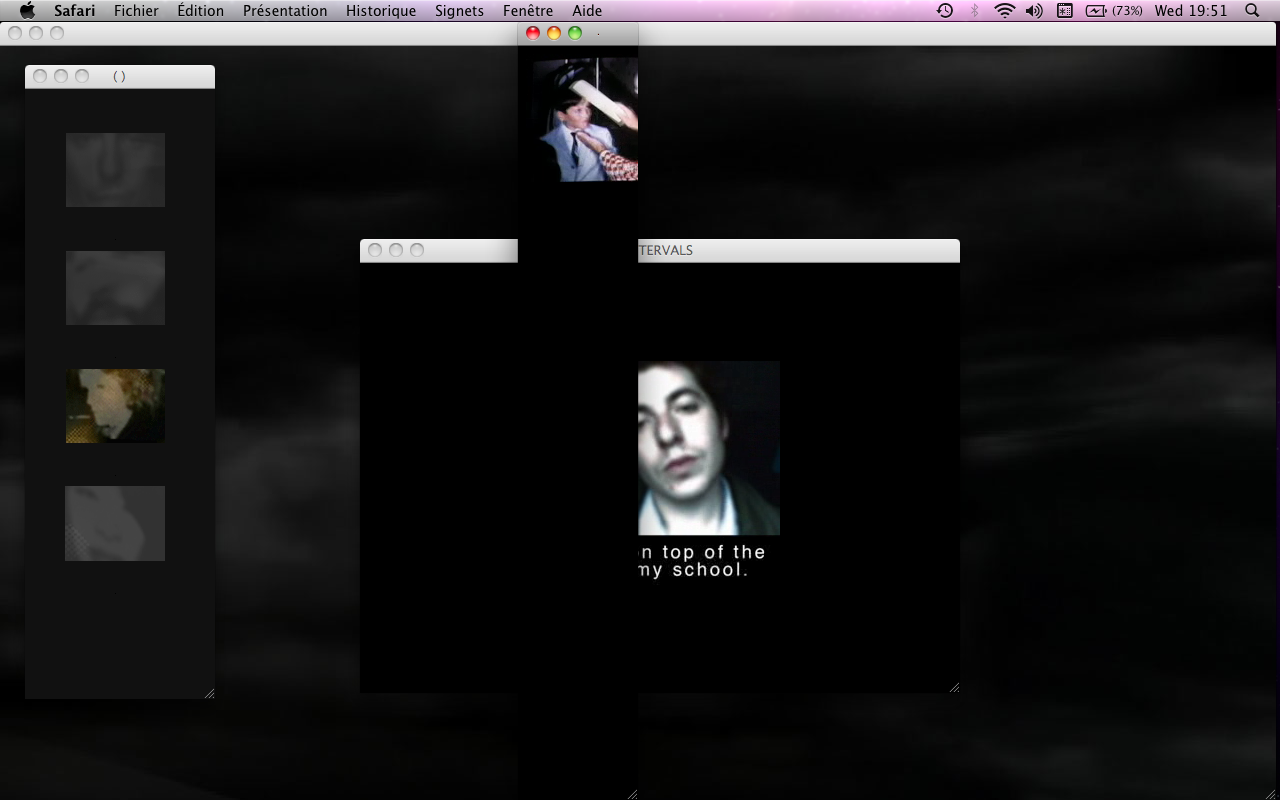Select the curly-haired profile thumbnail in left window
Image resolution: width=1280 pixels, height=800 pixels.
[115, 406]
